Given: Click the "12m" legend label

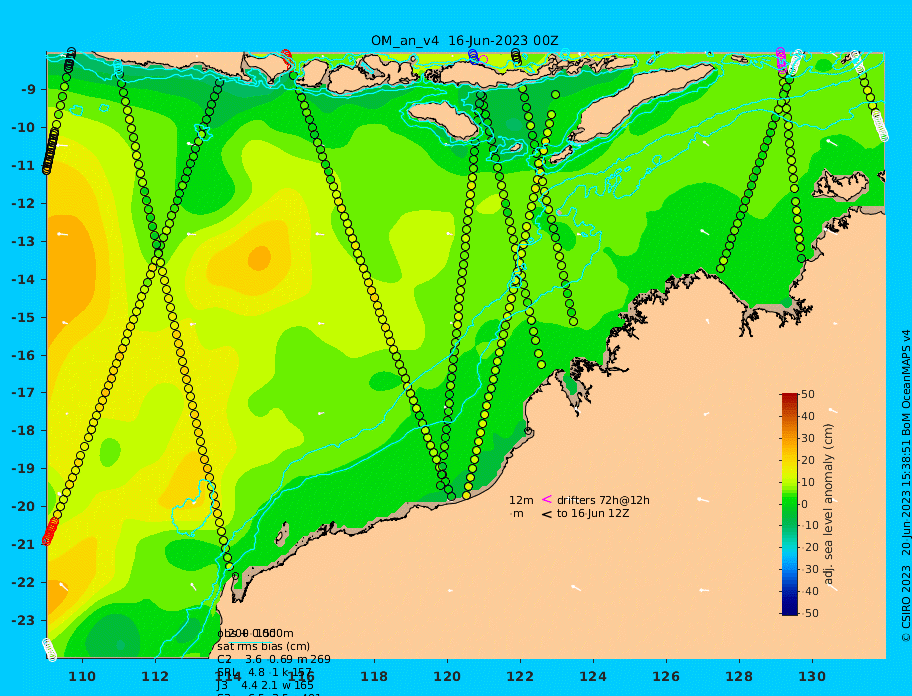Looking at the screenshot, I should point(521,500).
